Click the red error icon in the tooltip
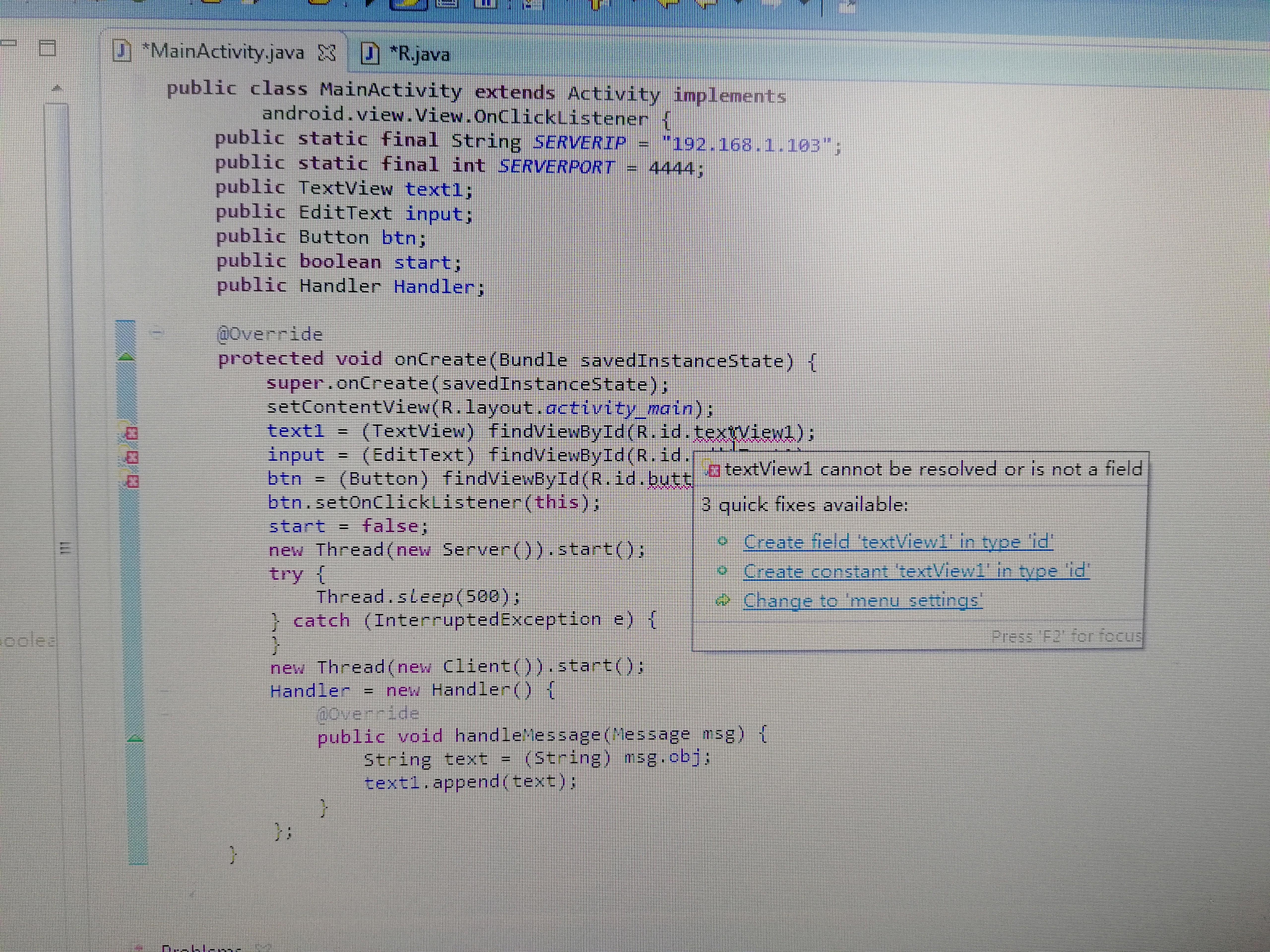 point(714,471)
